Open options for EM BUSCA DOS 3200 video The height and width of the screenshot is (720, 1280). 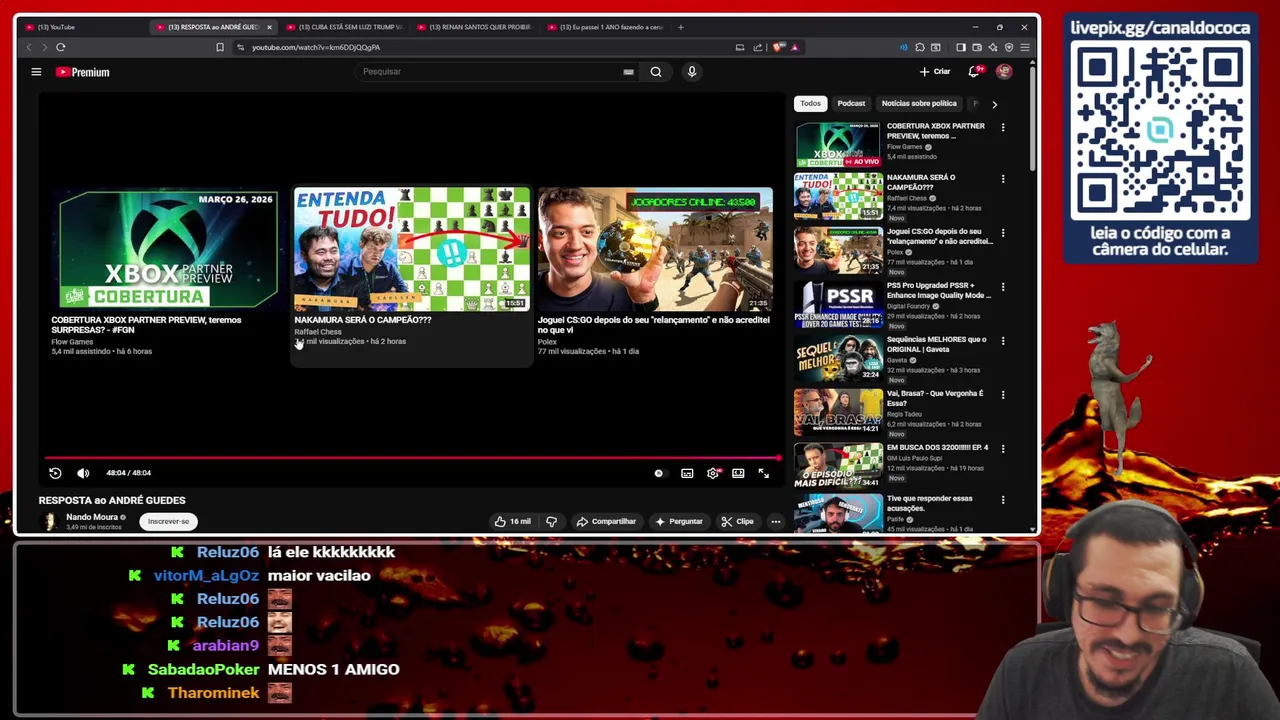coord(1003,449)
